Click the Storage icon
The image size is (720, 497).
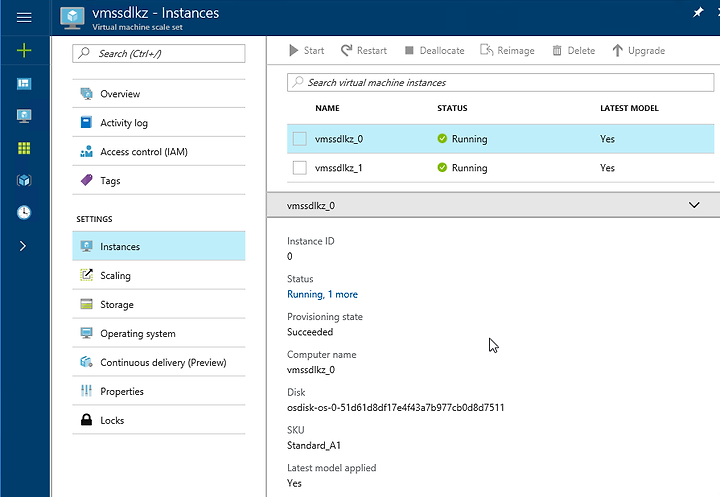click(x=86, y=304)
